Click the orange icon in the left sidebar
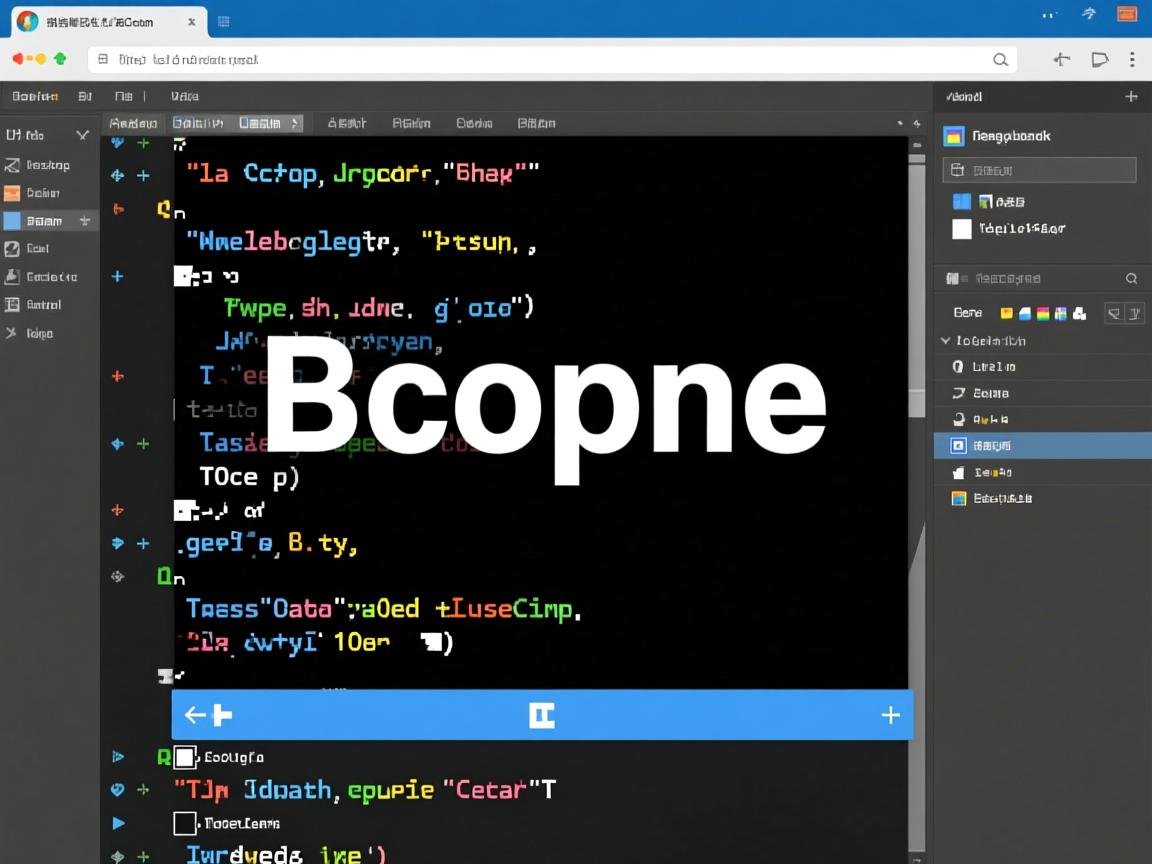This screenshot has height=864, width=1152. (12, 193)
